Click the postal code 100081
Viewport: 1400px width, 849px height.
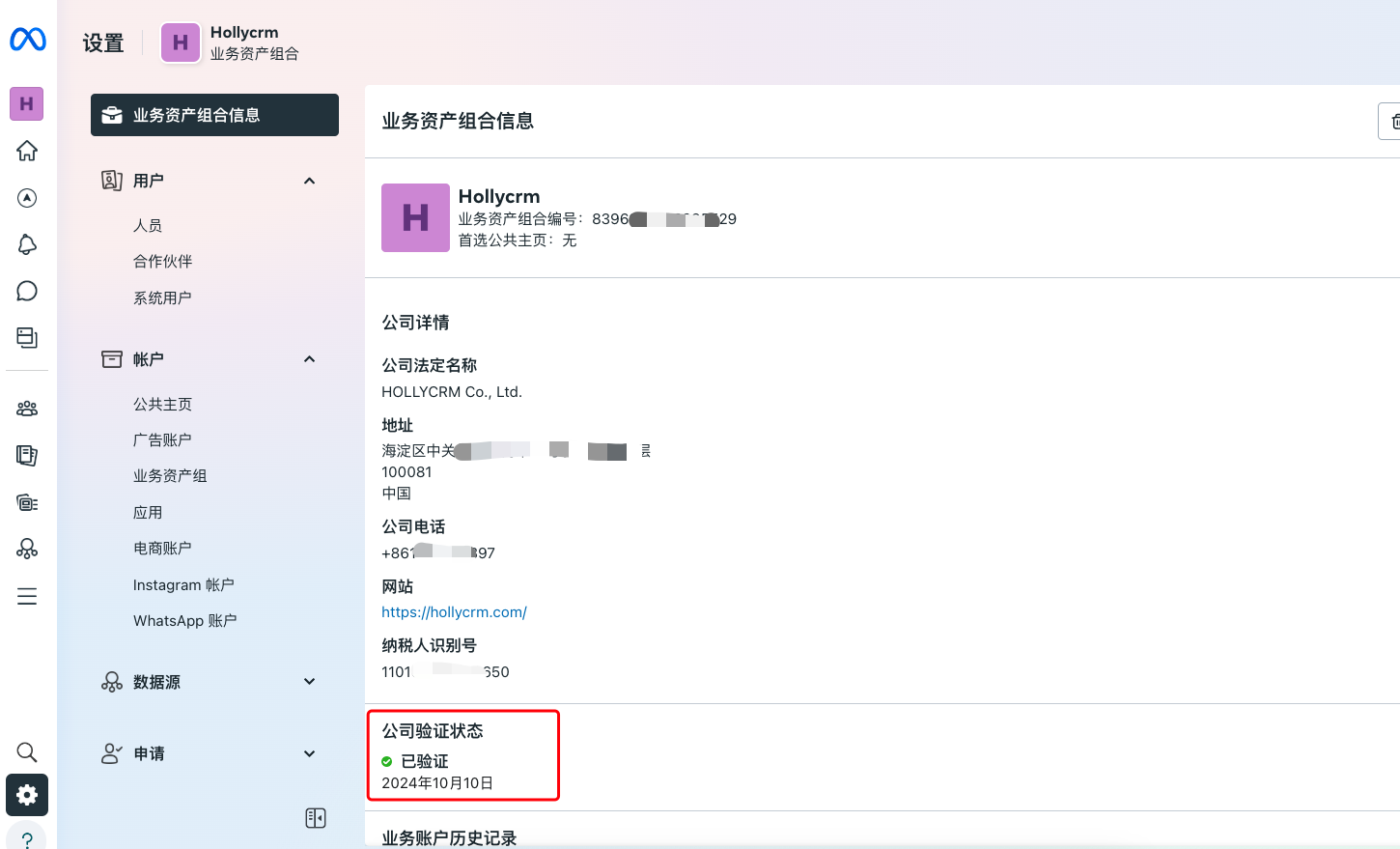click(x=406, y=472)
